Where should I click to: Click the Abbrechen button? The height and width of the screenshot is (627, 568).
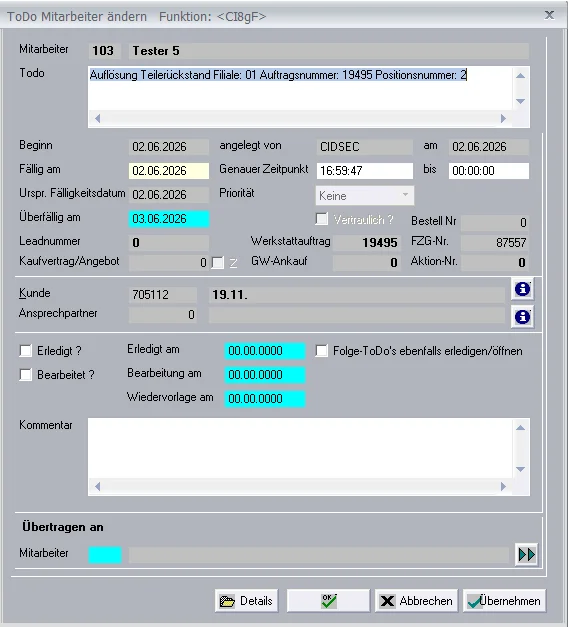tap(416, 601)
